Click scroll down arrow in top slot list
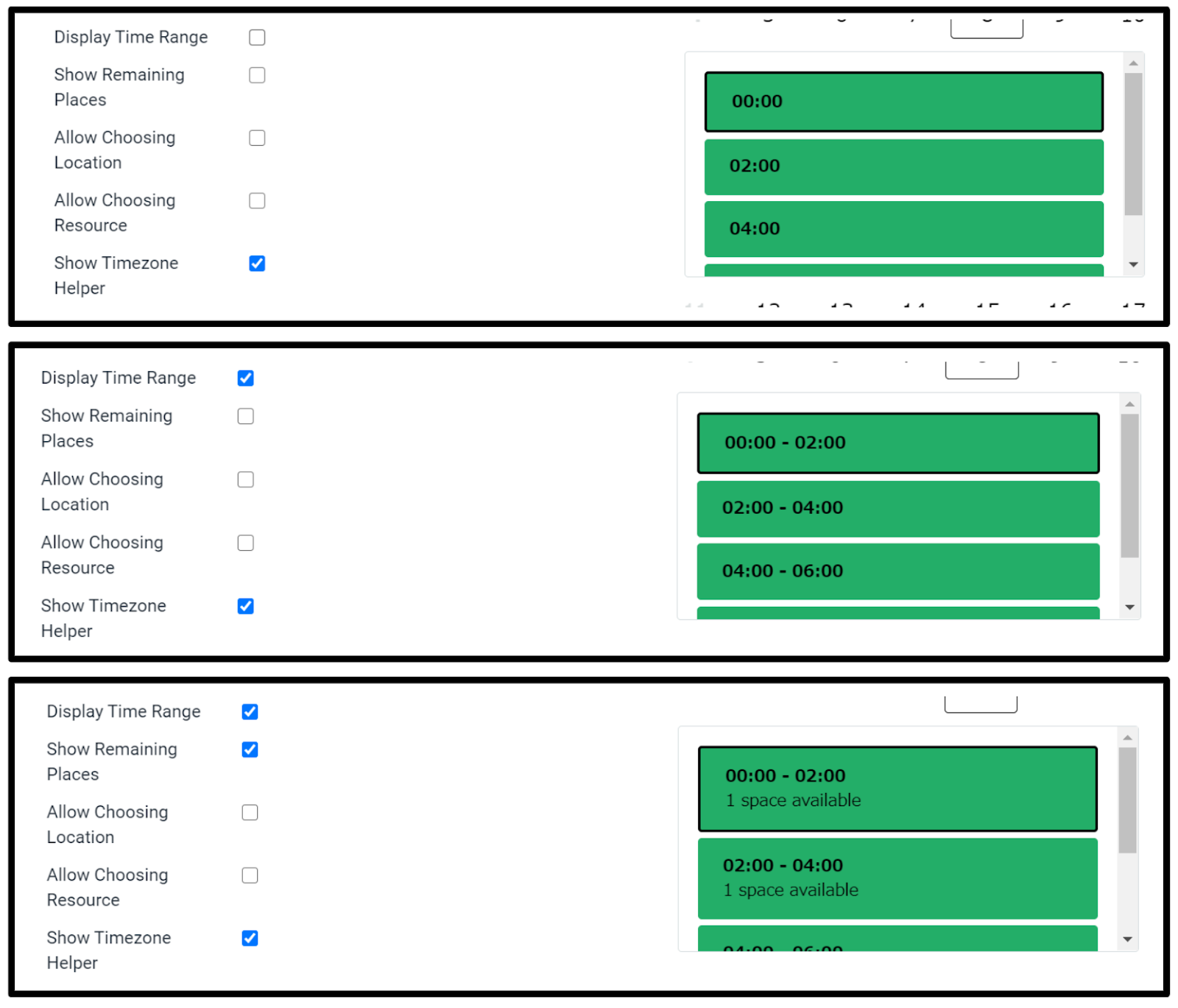This screenshot has height=1008, width=1178. tap(1134, 265)
